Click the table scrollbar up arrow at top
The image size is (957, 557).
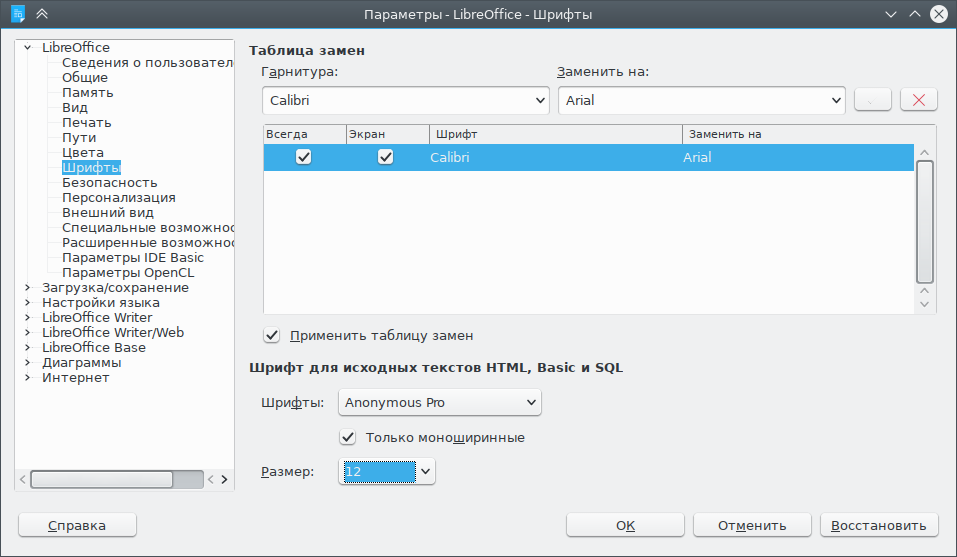click(x=925, y=153)
